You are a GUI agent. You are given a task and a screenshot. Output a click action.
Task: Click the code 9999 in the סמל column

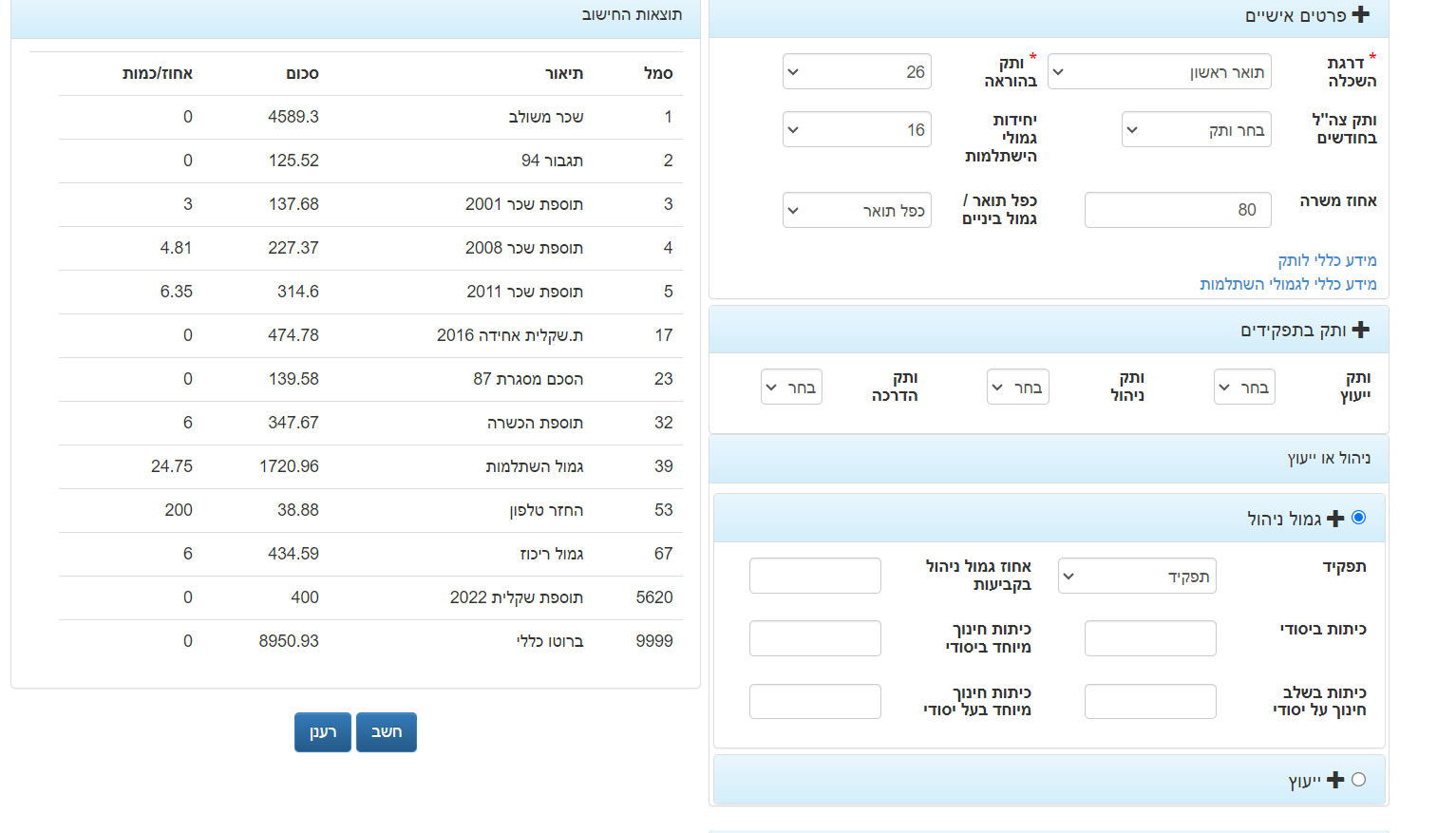pyautogui.click(x=654, y=641)
